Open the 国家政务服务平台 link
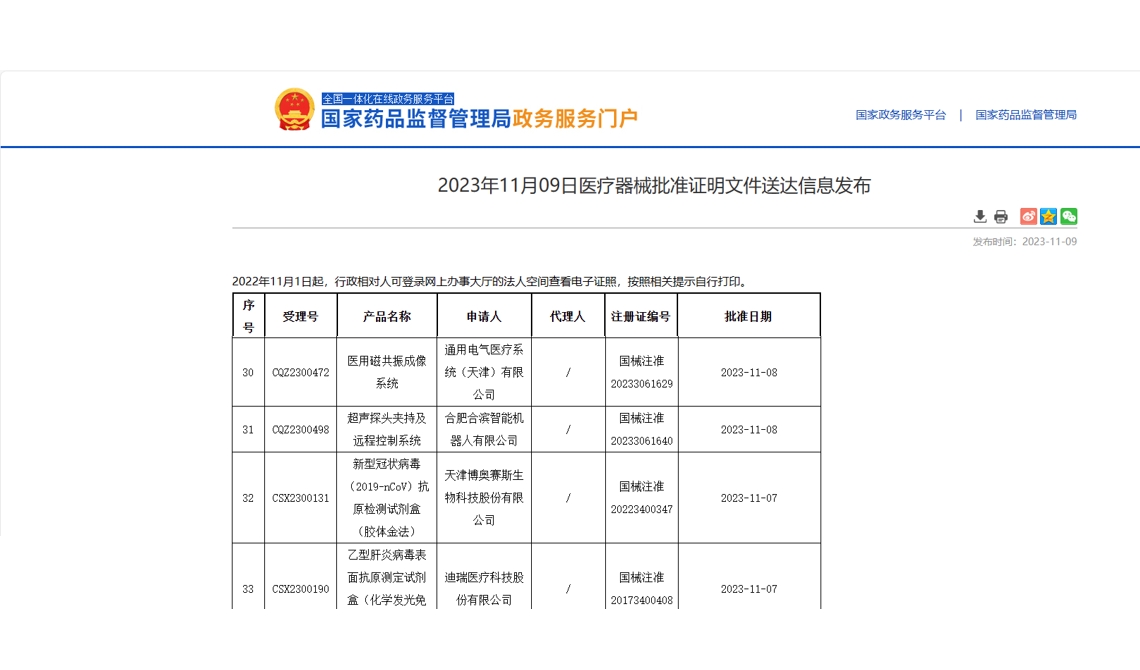The height and width of the screenshot is (670, 1140). [x=900, y=115]
